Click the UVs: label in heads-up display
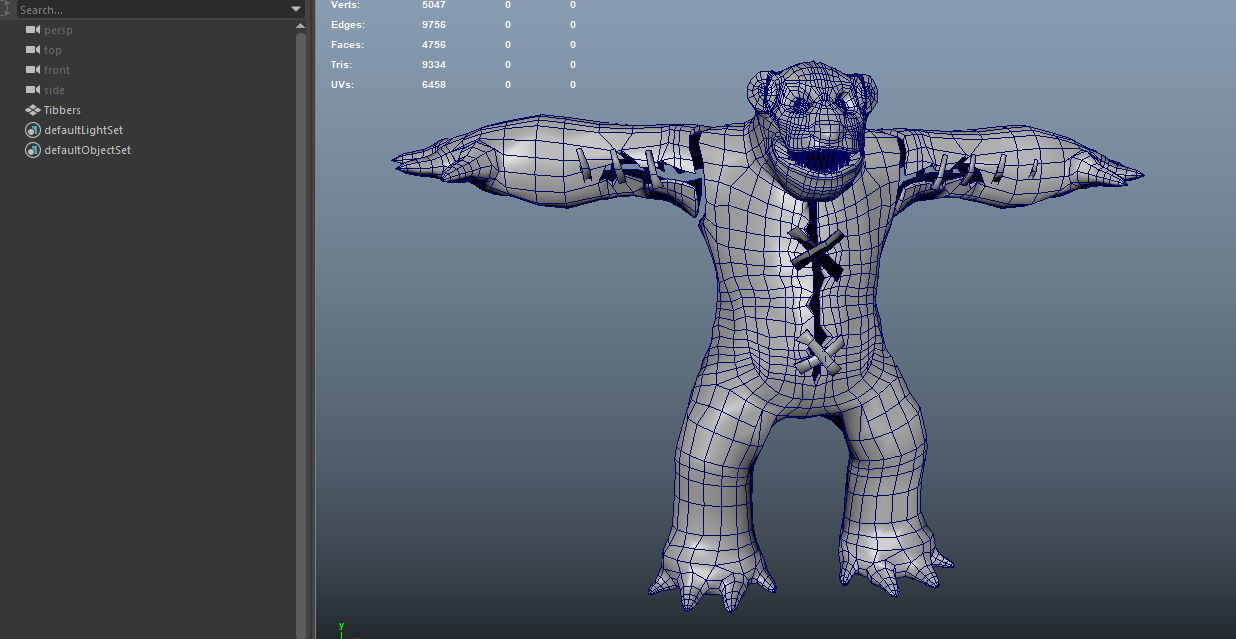Screen dimensions: 1236x639 [x=342, y=85]
